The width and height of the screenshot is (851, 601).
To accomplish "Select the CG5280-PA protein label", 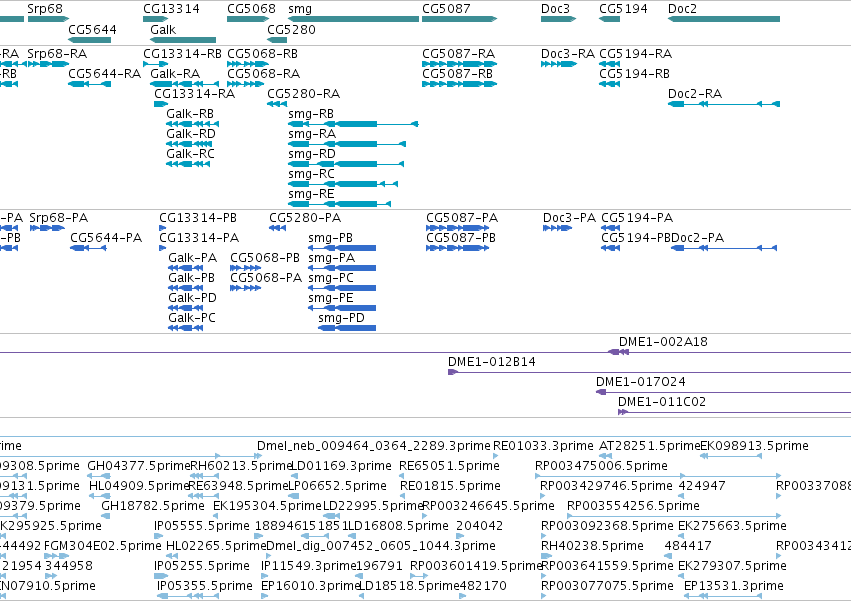I will (x=305, y=218).
